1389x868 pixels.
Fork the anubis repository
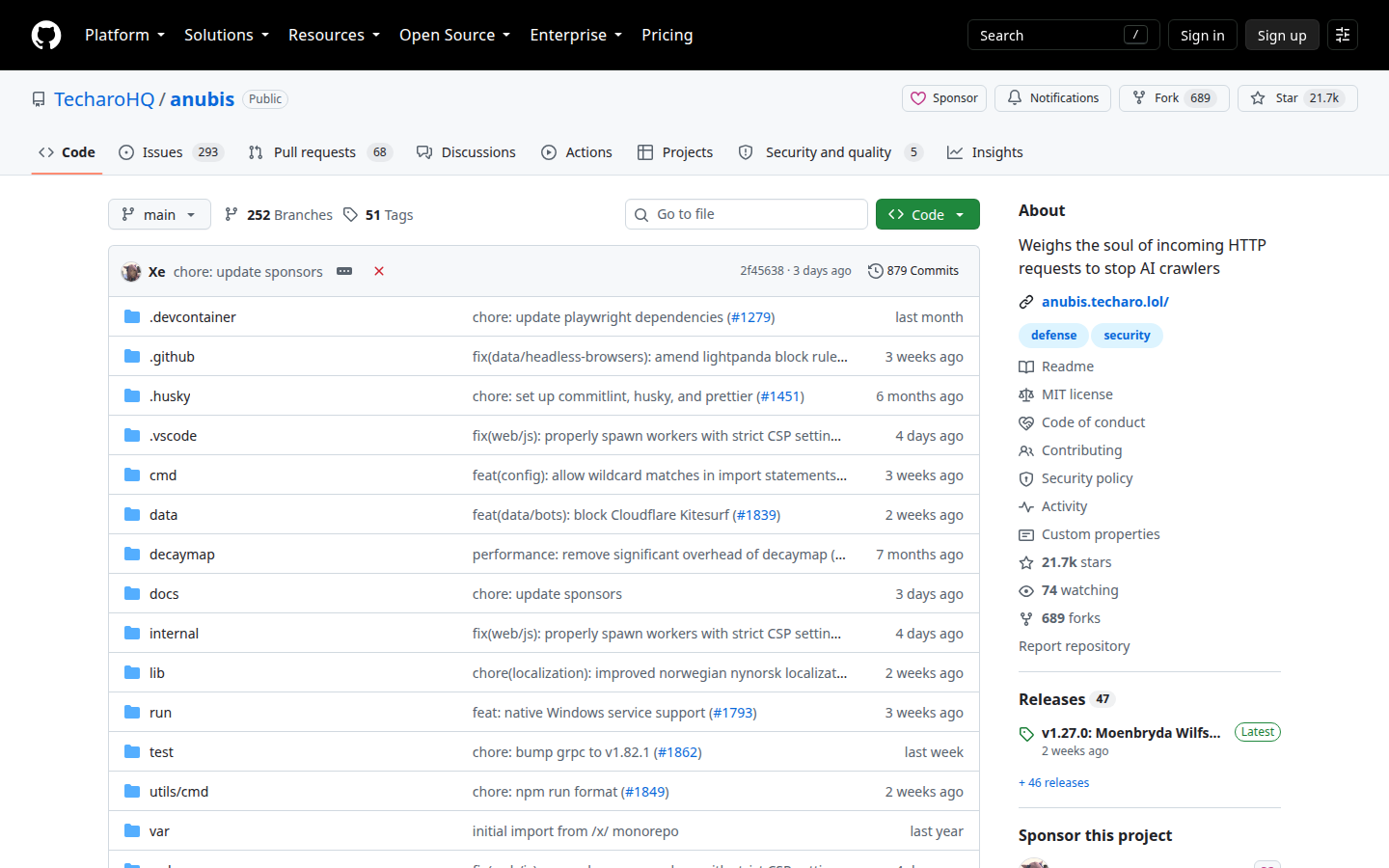click(1174, 98)
